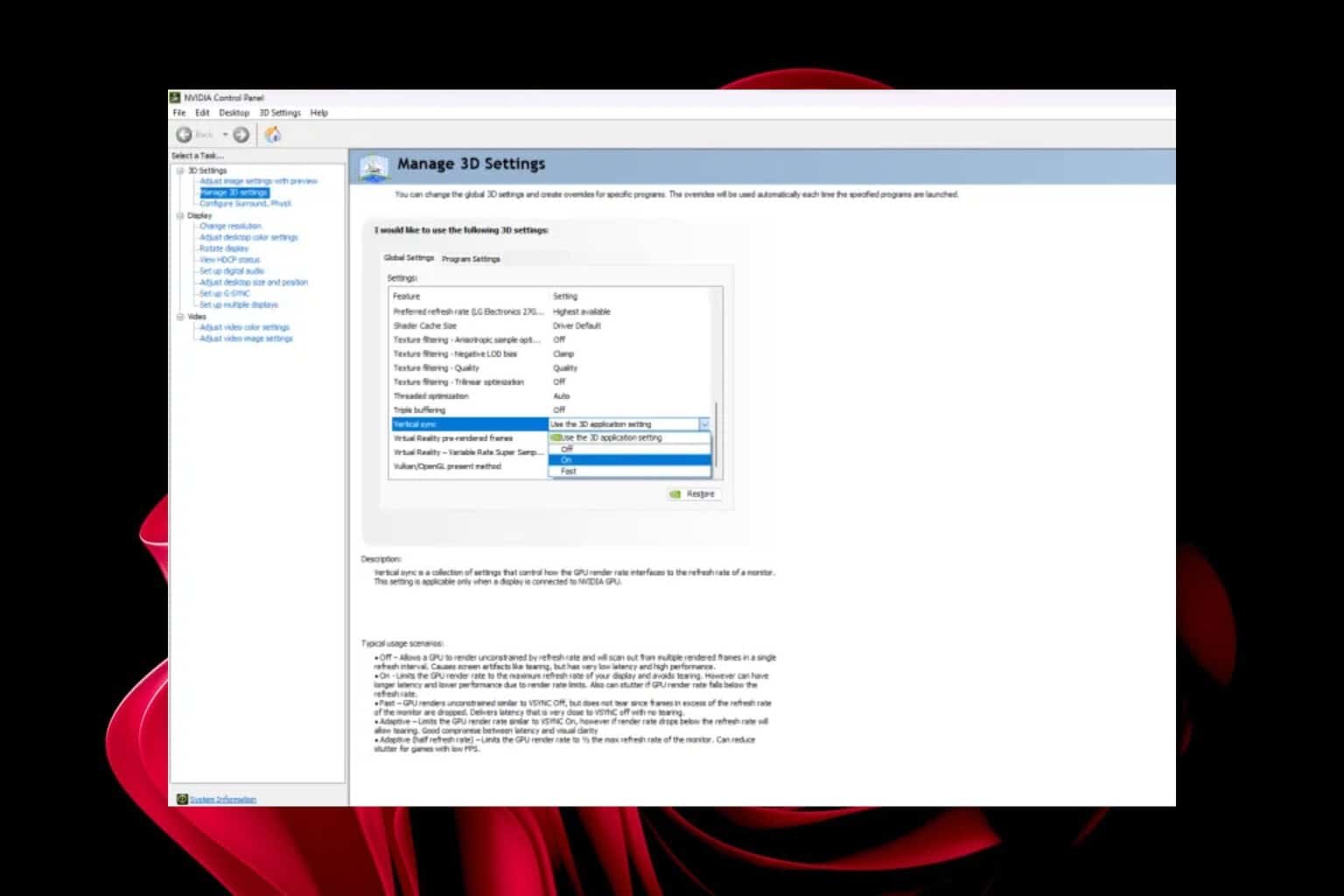Click the Home toolbar icon
Screen dimensions: 1344x896
click(x=273, y=135)
